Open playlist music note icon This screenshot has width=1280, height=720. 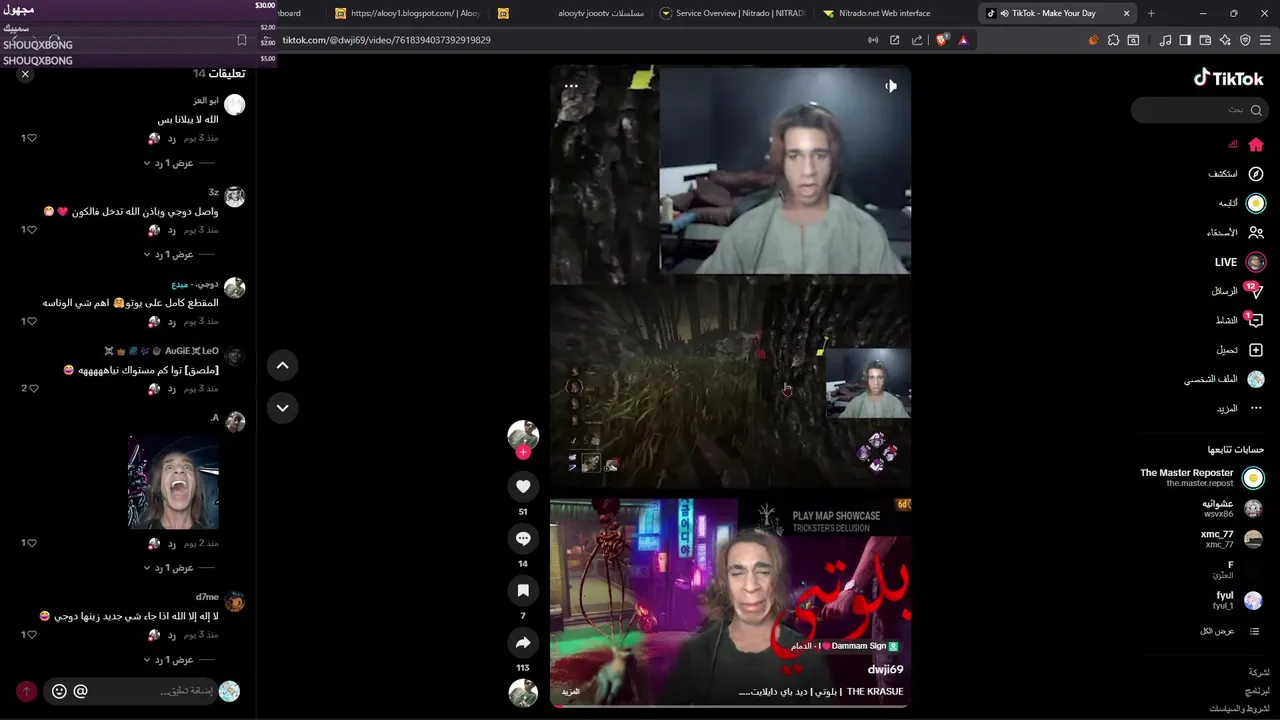click(x=1165, y=40)
